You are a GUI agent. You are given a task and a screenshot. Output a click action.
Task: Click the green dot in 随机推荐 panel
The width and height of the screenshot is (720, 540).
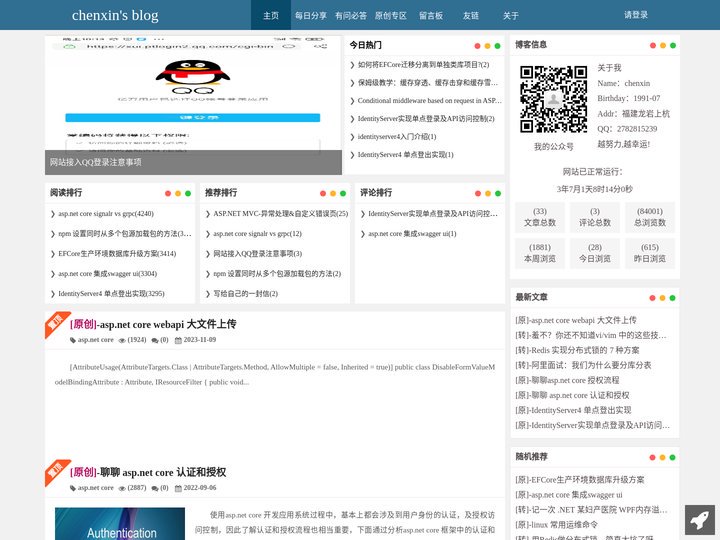673,457
